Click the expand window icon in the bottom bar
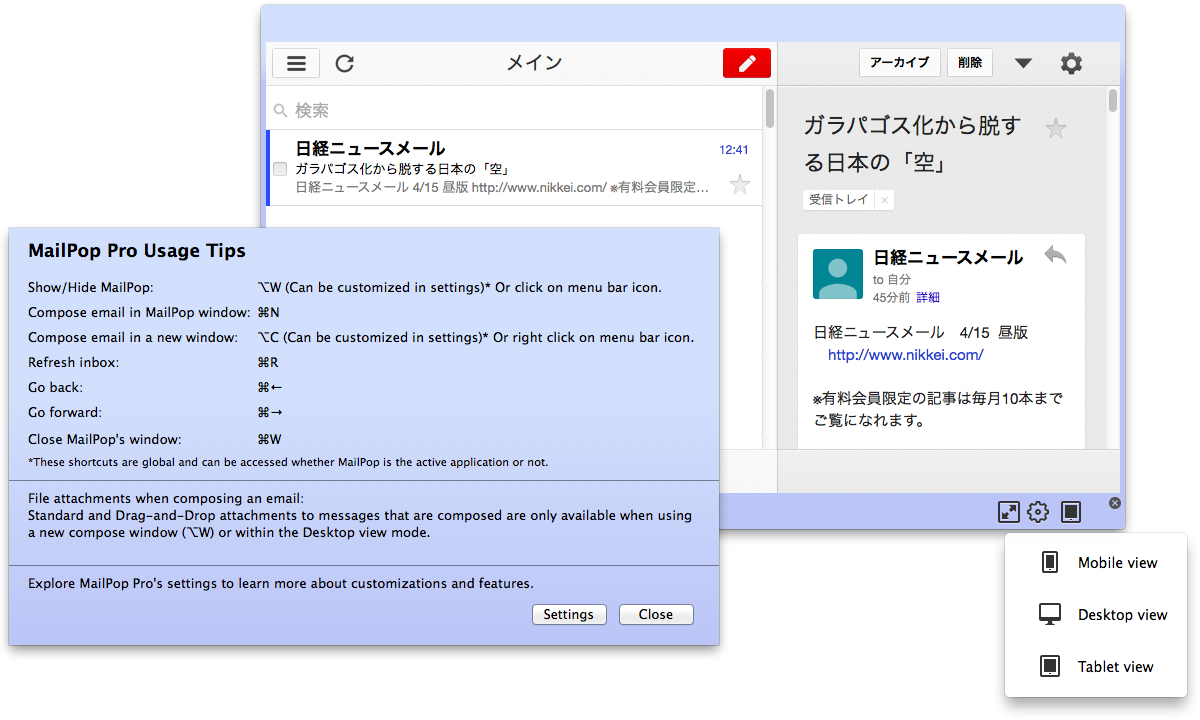This screenshot has height=720, width=1200. tap(1009, 512)
